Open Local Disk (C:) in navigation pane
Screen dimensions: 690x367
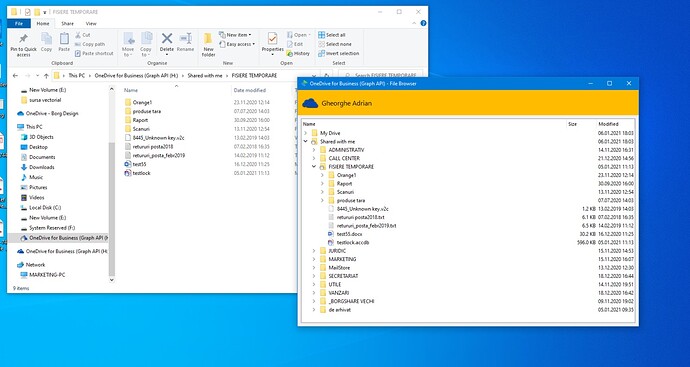tap(45, 208)
